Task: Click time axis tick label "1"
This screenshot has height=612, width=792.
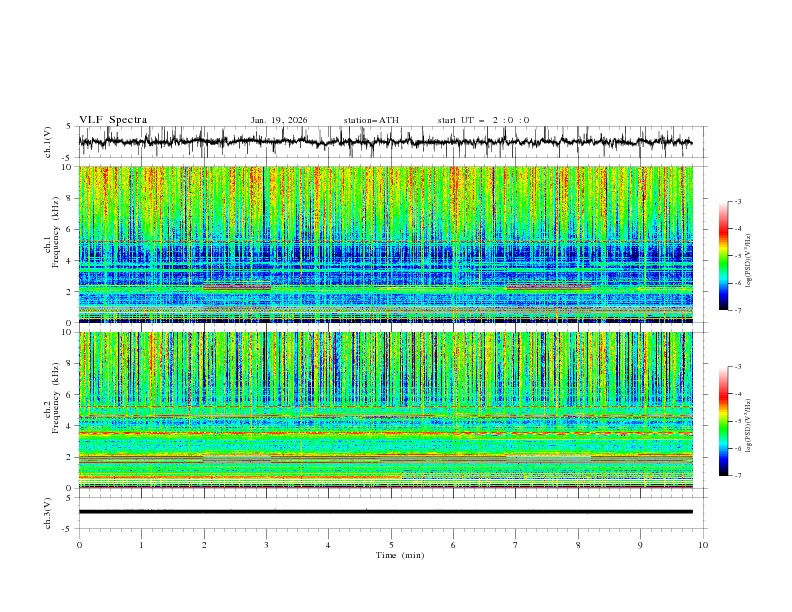Action: point(141,545)
